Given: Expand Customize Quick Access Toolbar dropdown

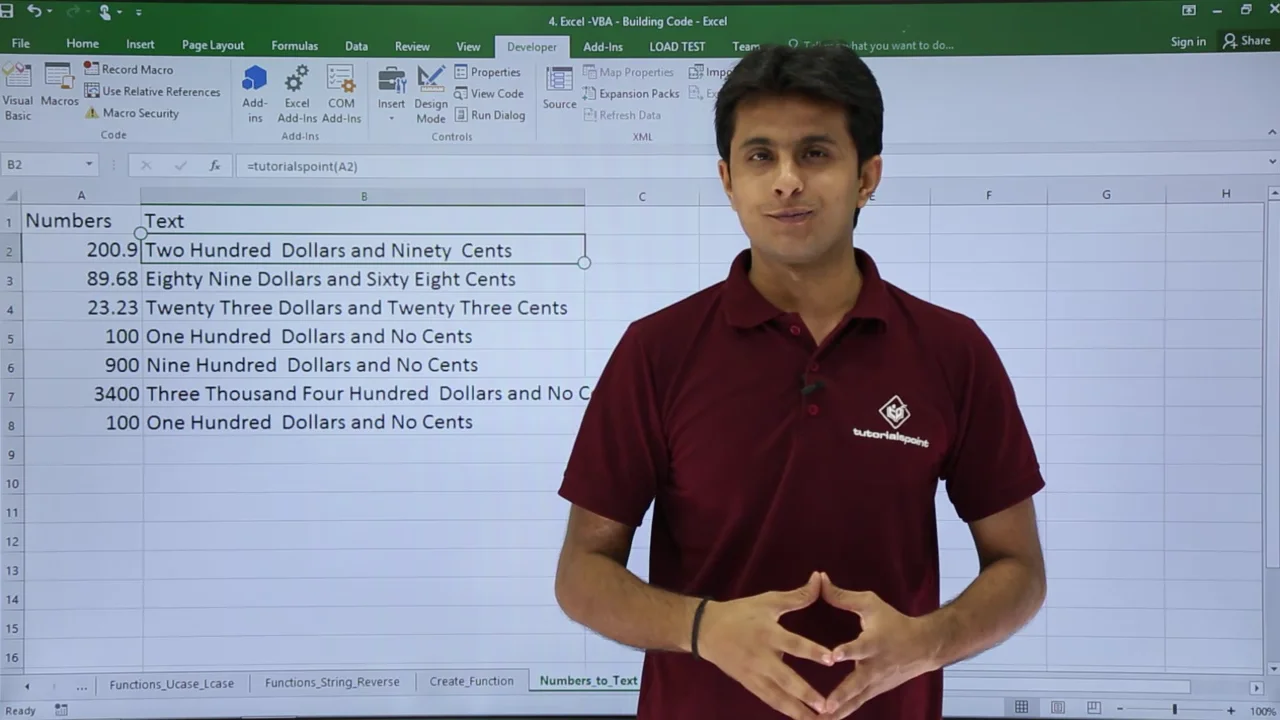Looking at the screenshot, I should (x=139, y=13).
